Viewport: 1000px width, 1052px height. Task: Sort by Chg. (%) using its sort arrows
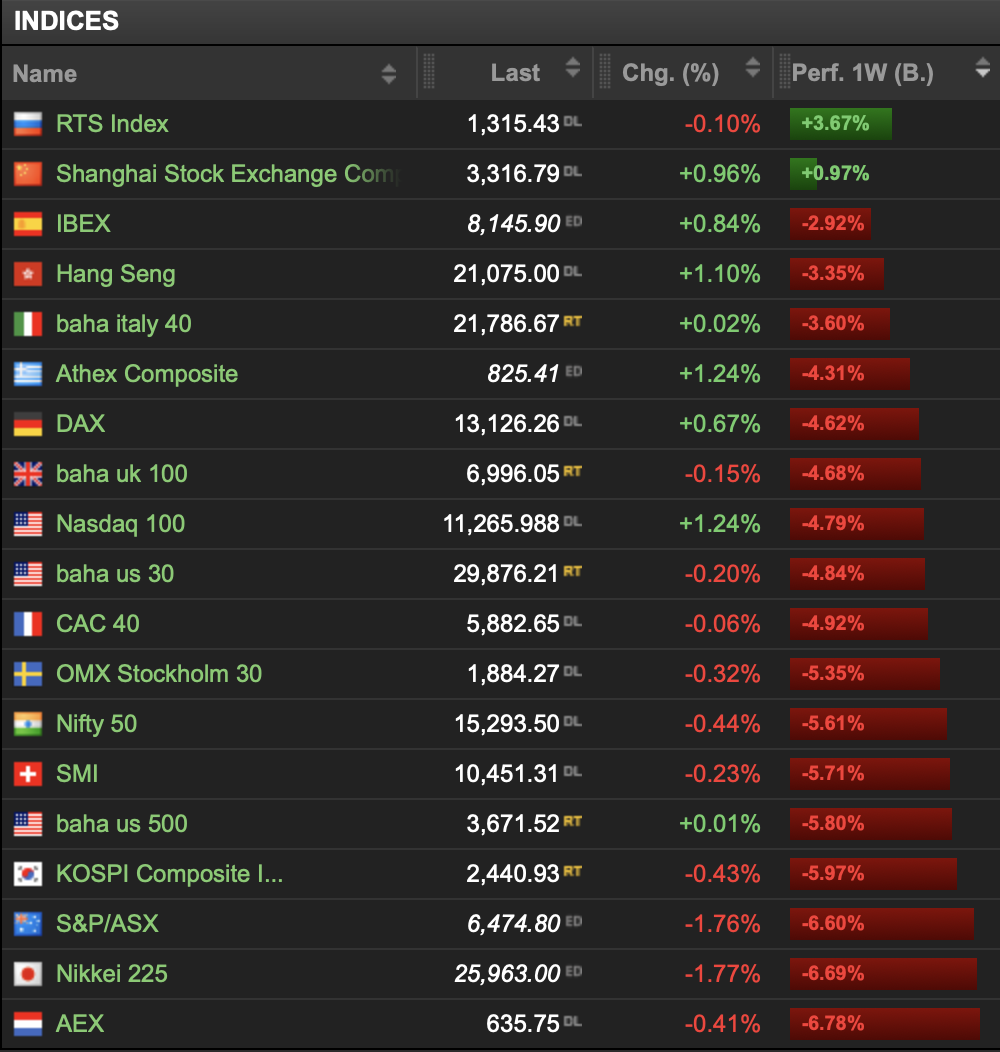[753, 67]
